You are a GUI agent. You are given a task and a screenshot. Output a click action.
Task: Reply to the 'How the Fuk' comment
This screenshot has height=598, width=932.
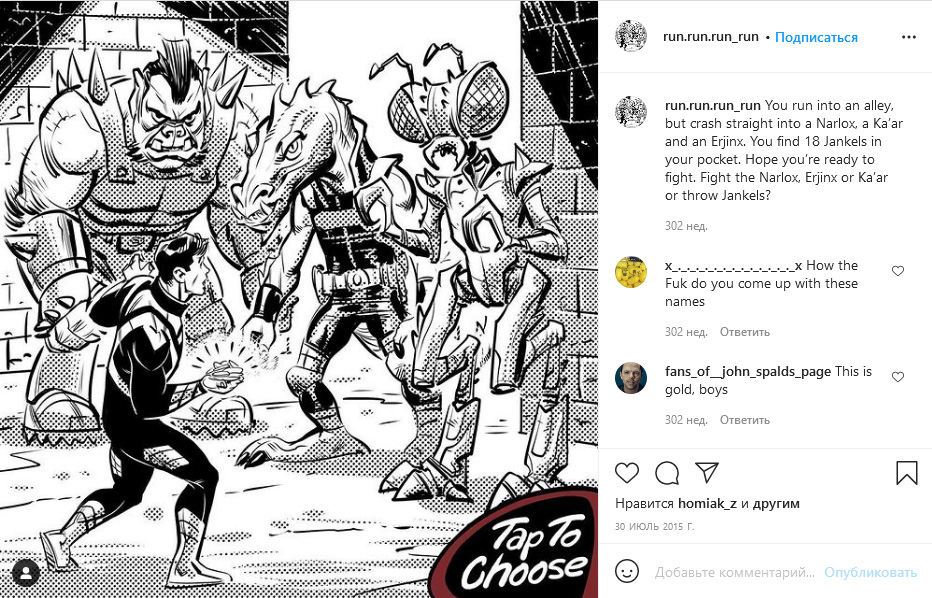point(745,332)
